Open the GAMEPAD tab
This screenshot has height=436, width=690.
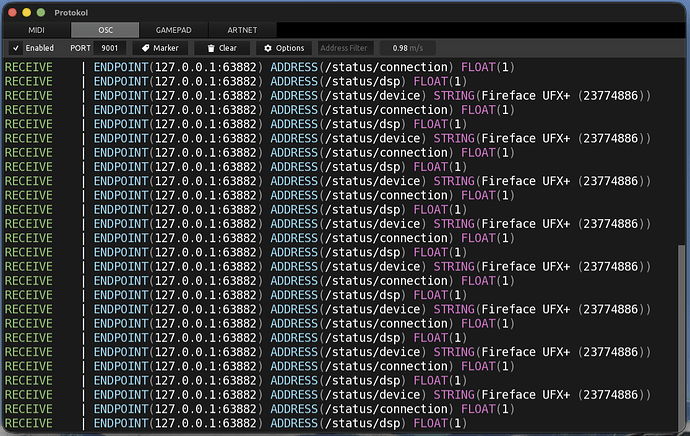pyautogui.click(x=173, y=30)
